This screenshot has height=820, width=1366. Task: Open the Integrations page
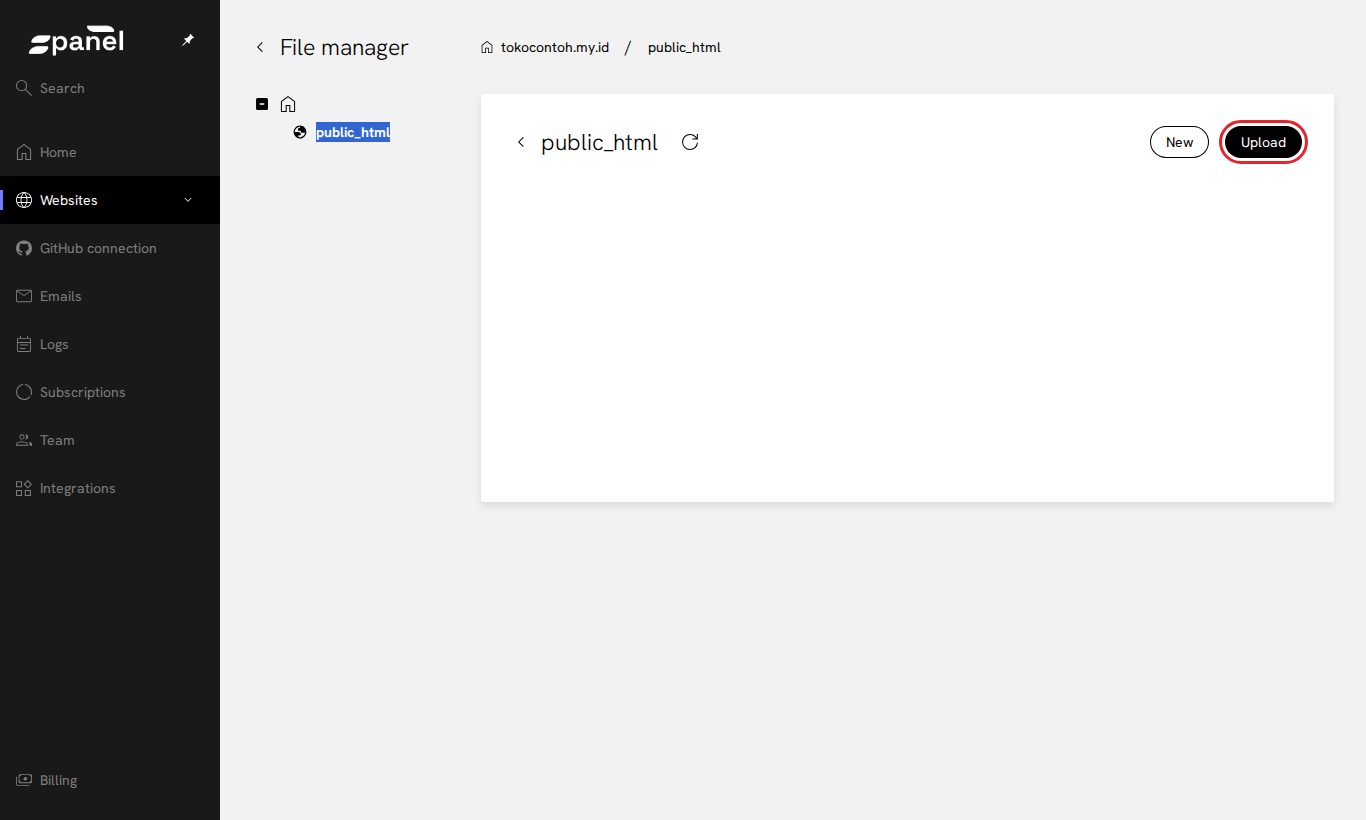tap(78, 488)
